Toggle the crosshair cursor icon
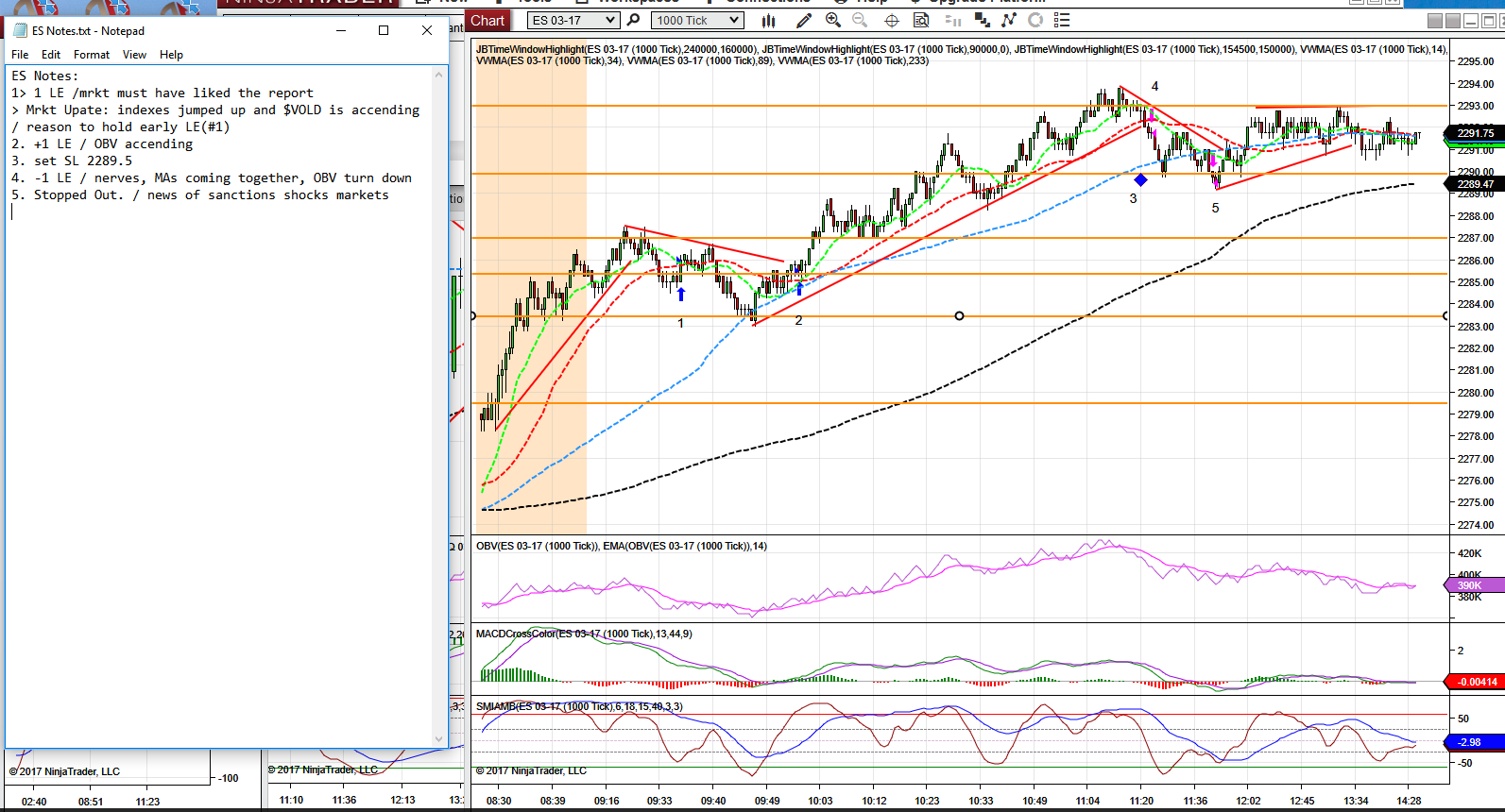The width and height of the screenshot is (1505, 812). coord(892,21)
